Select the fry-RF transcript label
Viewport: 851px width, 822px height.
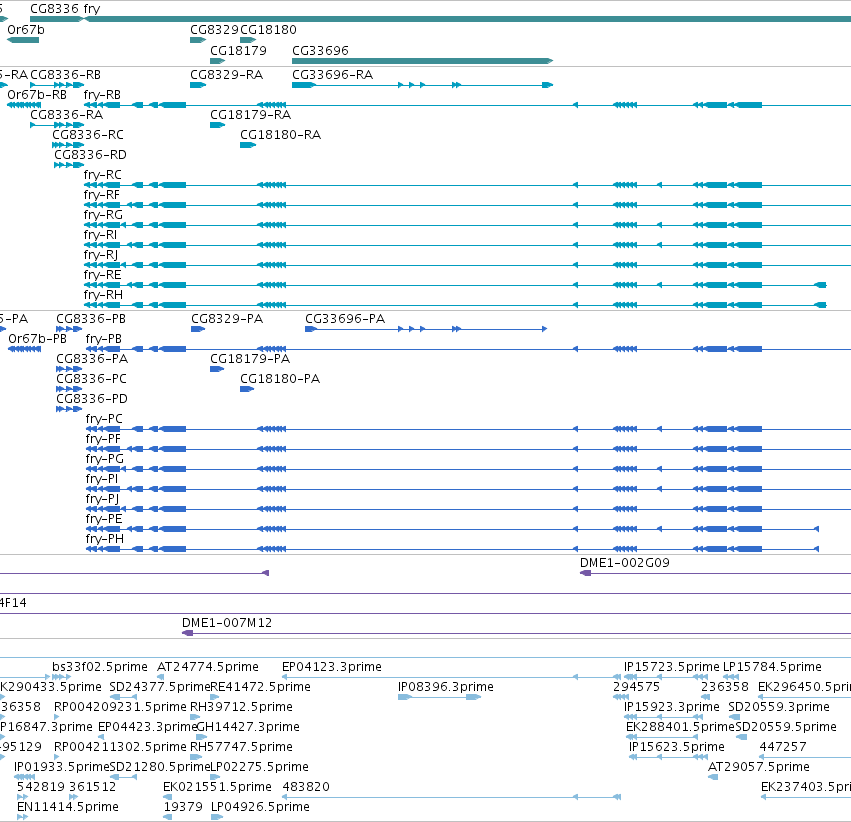[x=101, y=195]
